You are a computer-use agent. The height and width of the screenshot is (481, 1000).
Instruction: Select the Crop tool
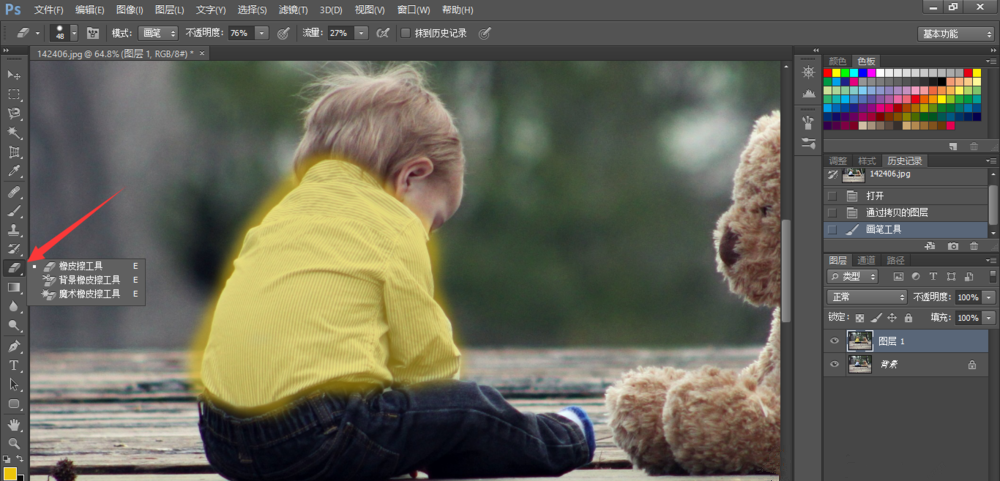13,152
